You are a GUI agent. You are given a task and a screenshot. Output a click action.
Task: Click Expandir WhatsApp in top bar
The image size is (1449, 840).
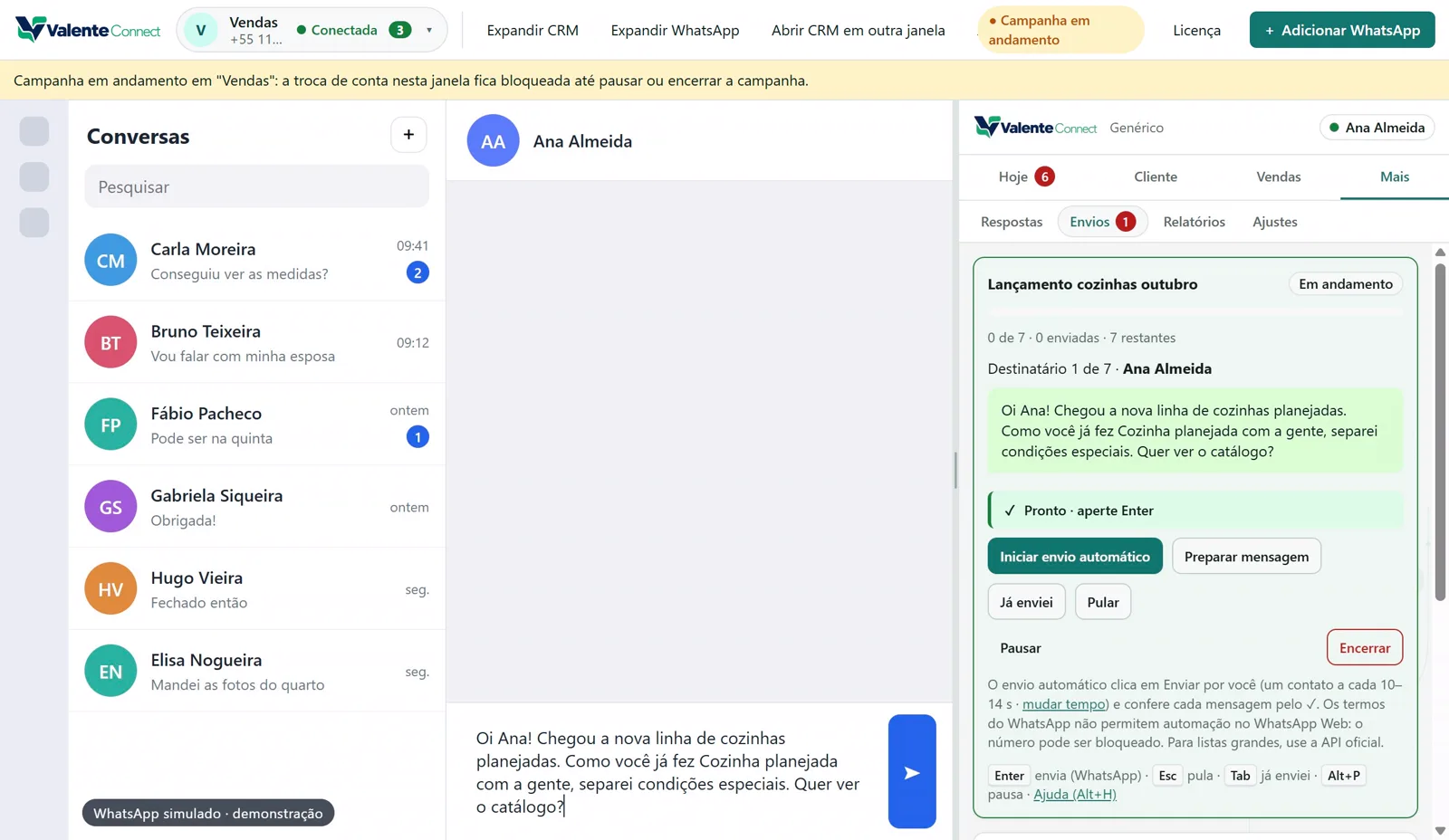tap(675, 30)
